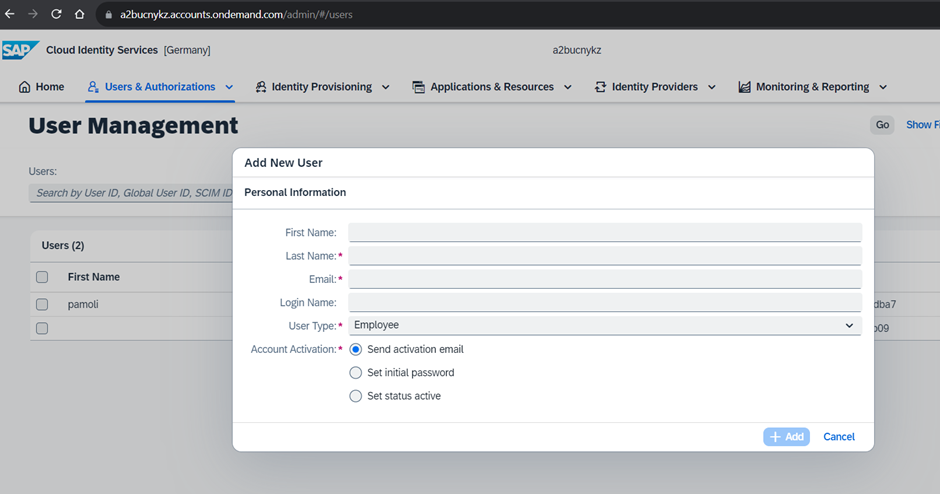Expand the Identity Providers menu chevron

pos(712,87)
